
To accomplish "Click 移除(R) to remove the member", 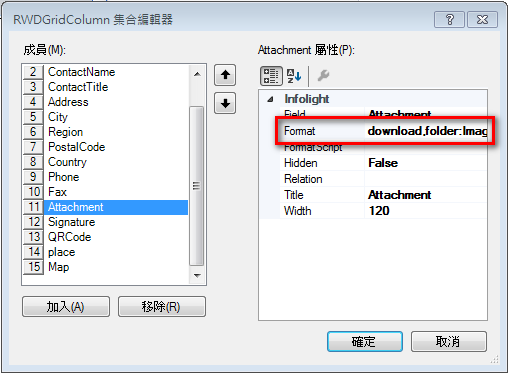I will 162,307.
